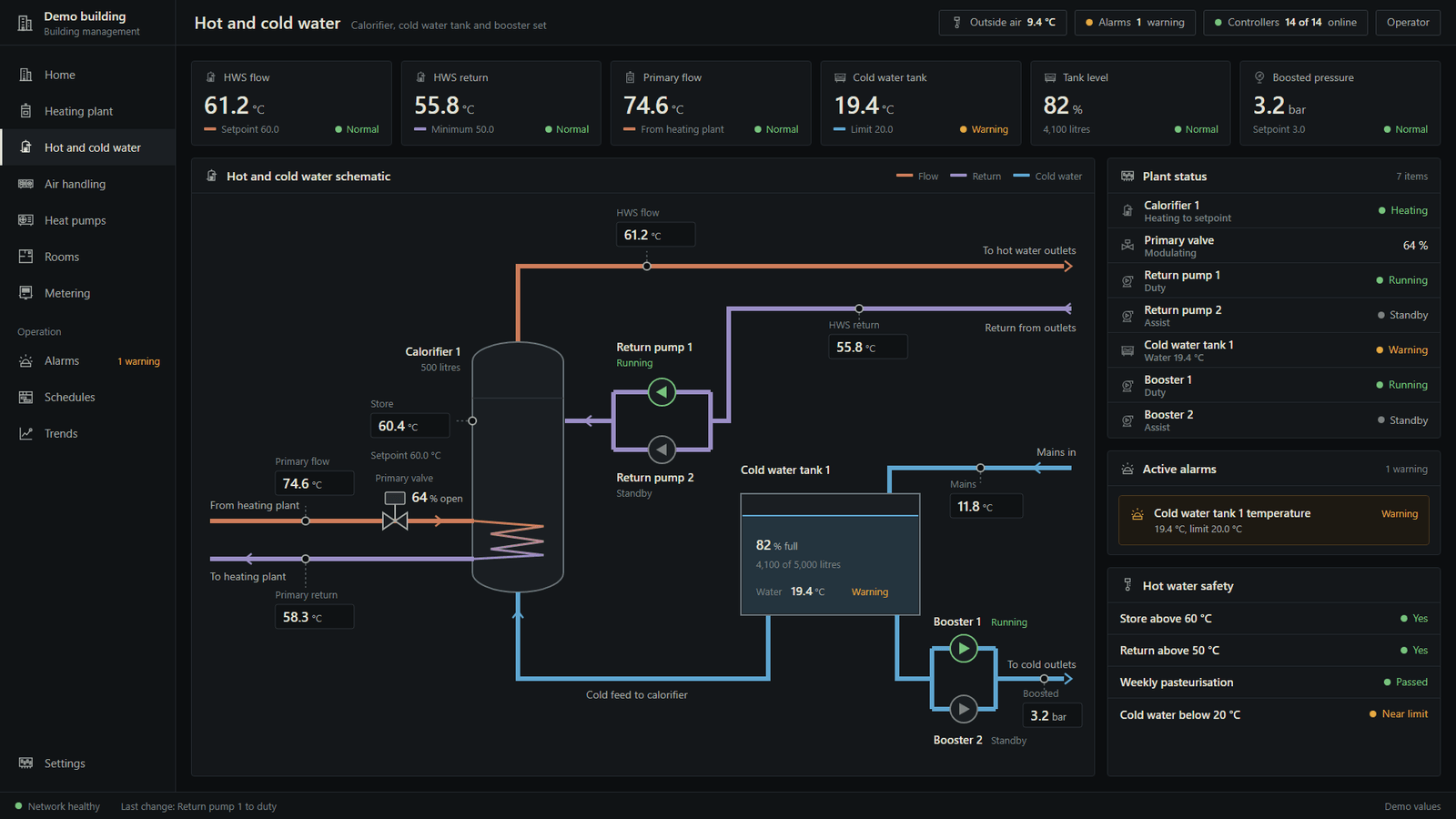Screen dimensions: 1456x819
Task: Open the Metering page
Action: click(87, 293)
